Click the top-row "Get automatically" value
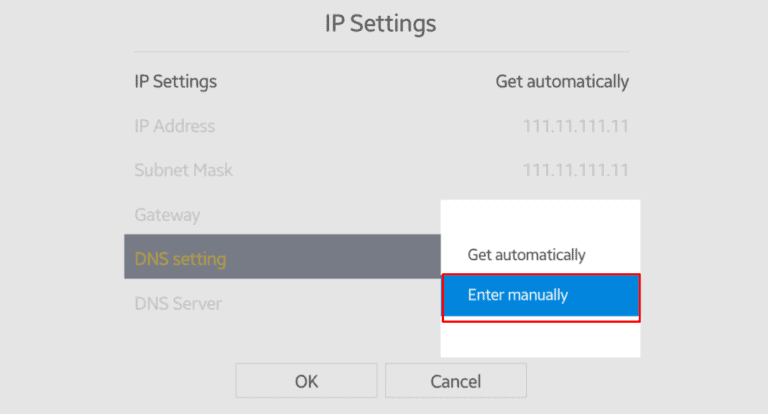This screenshot has height=414, width=768. (562, 81)
